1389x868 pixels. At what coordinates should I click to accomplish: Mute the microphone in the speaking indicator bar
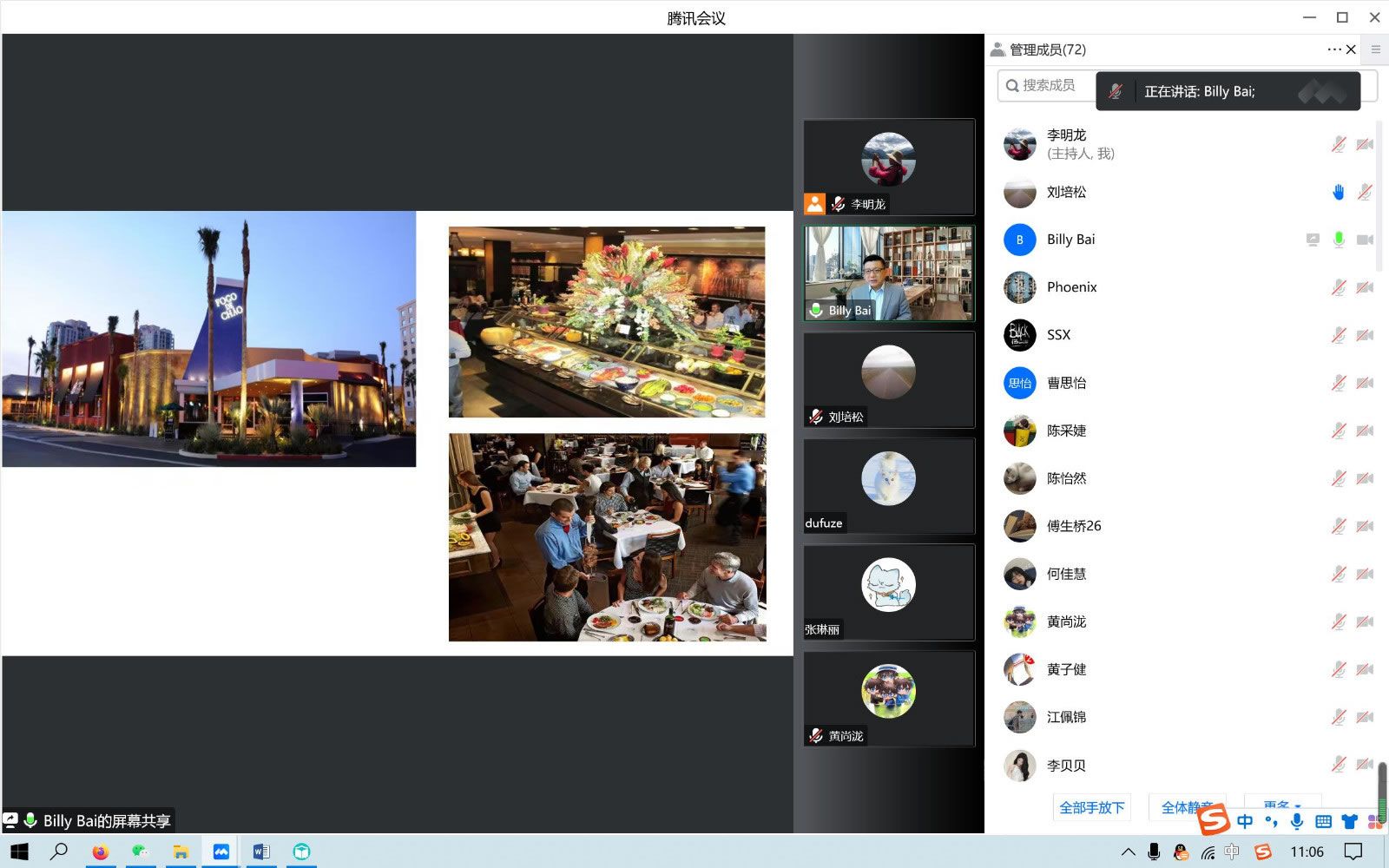pos(1116,91)
